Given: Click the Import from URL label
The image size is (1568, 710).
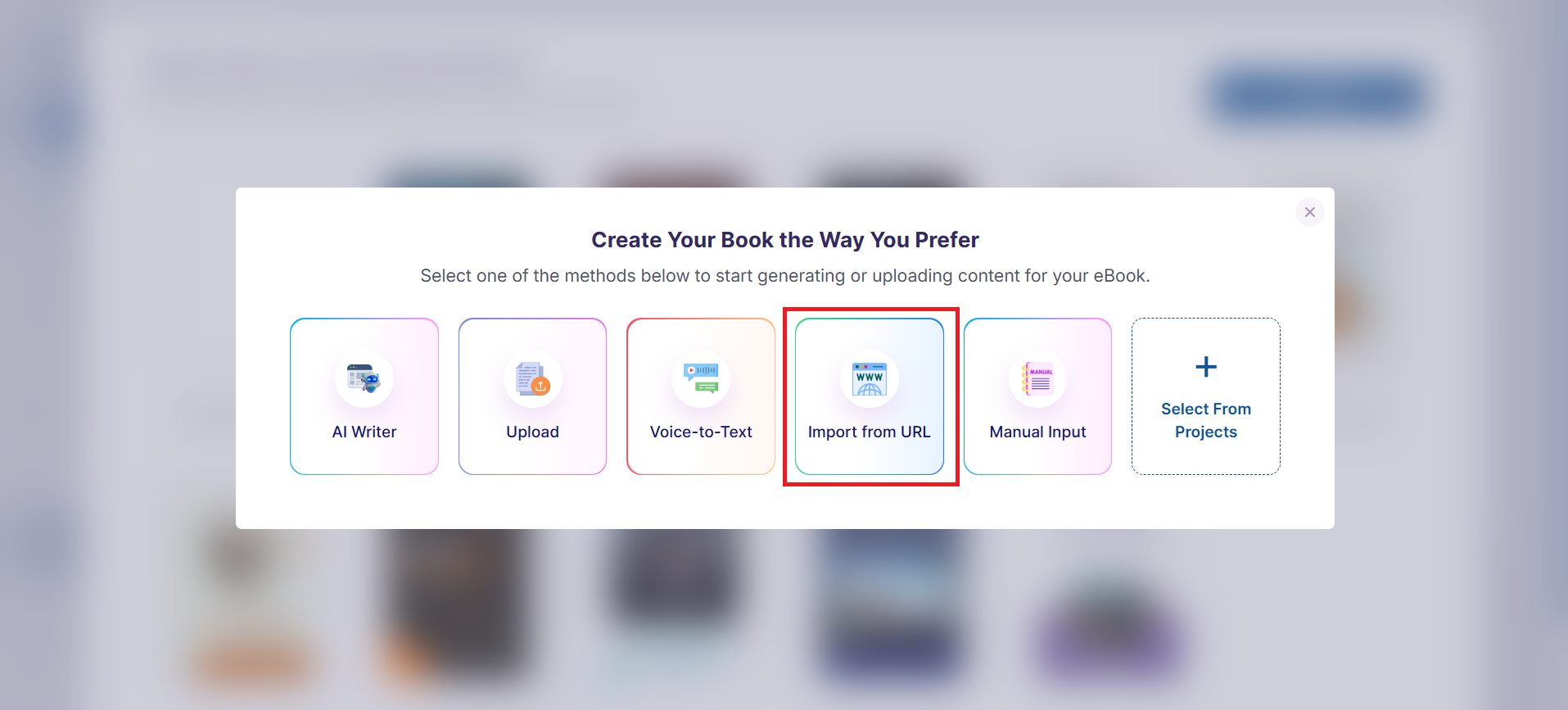Looking at the screenshot, I should pos(870,432).
